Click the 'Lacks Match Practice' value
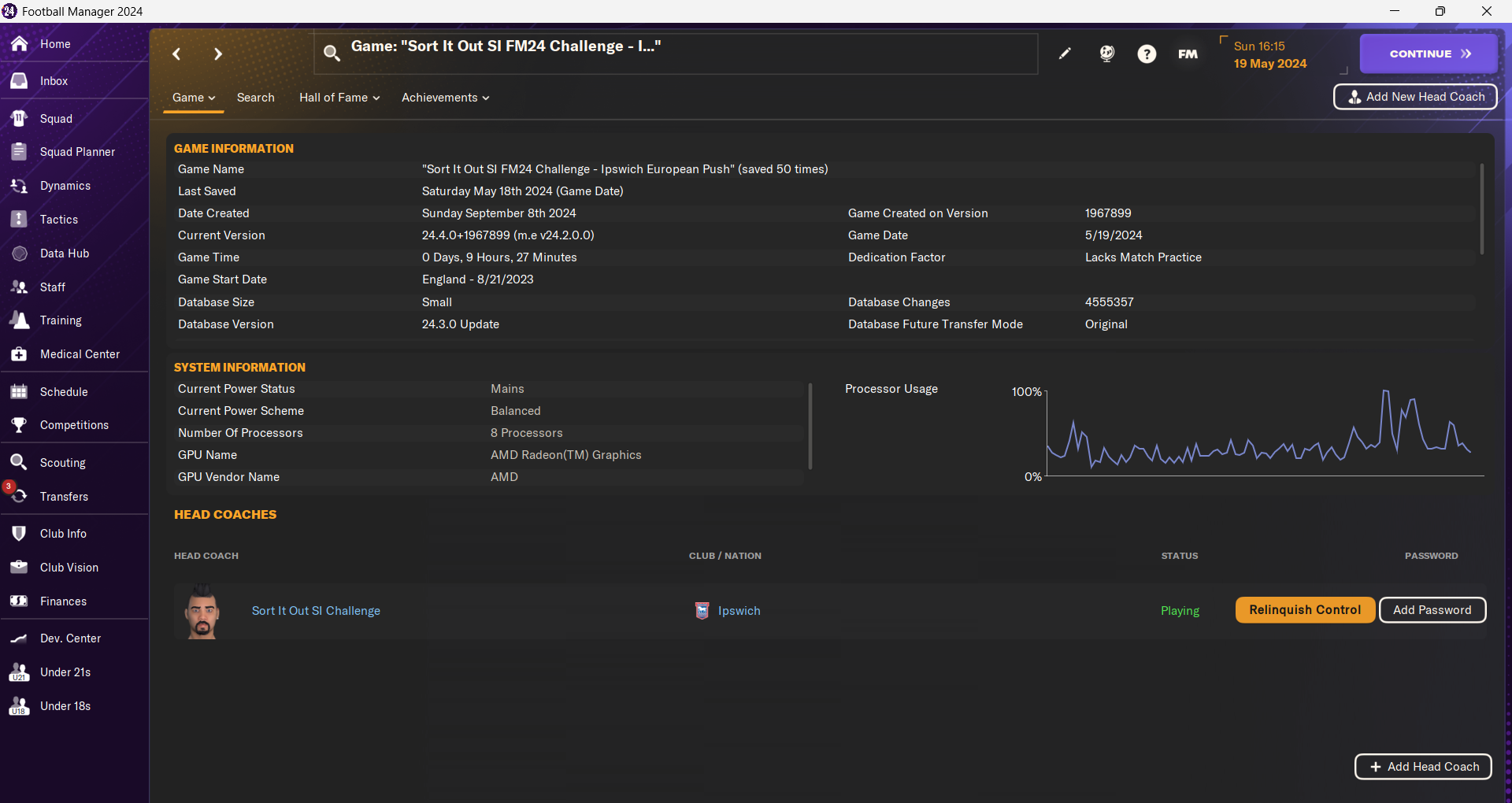This screenshot has height=803, width=1512. (x=1143, y=257)
